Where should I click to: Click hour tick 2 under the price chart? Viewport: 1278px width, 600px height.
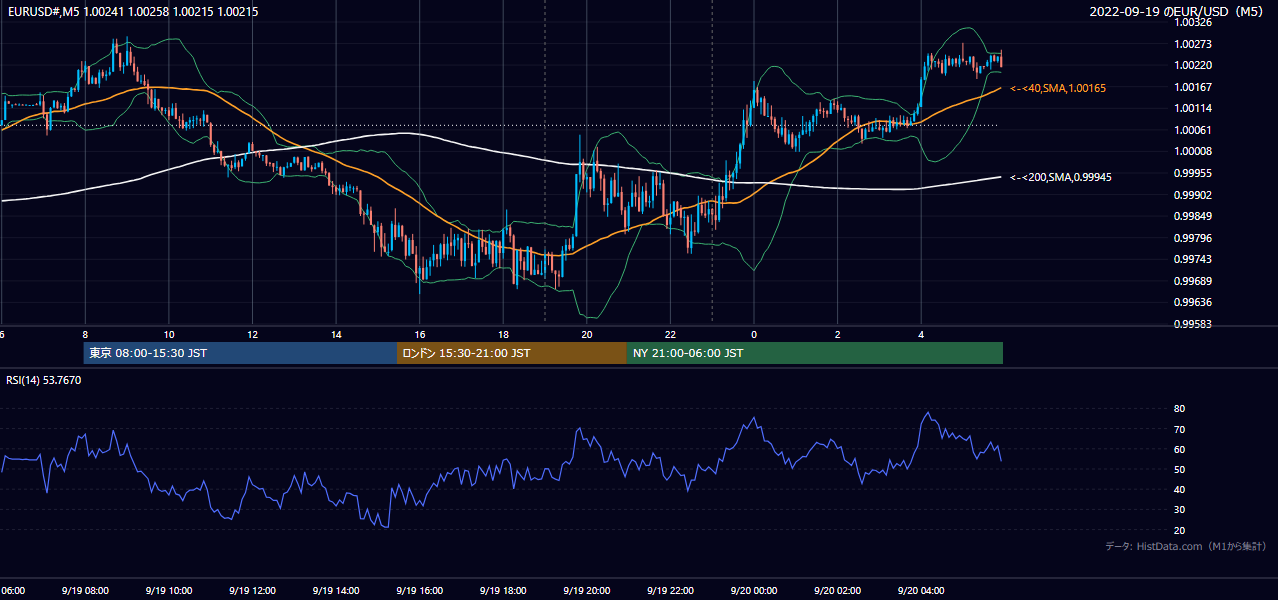click(x=837, y=335)
